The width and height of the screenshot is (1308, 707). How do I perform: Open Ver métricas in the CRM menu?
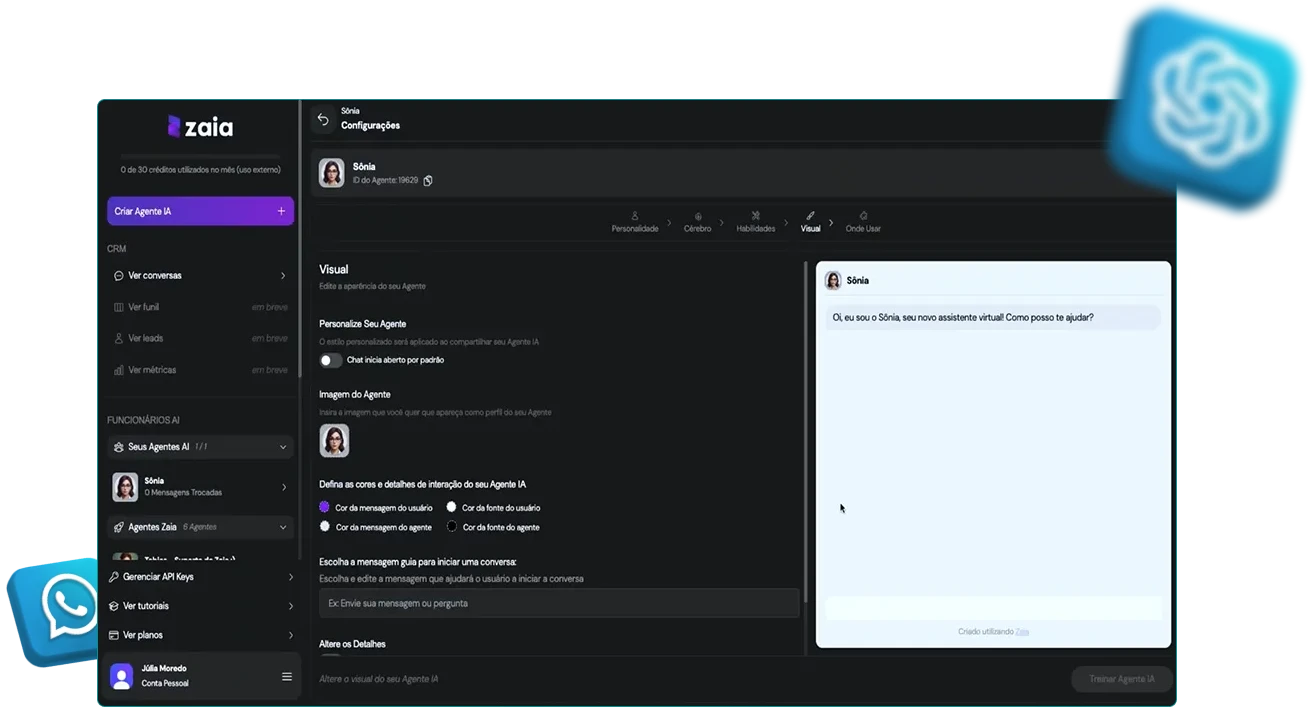[x=200, y=370]
